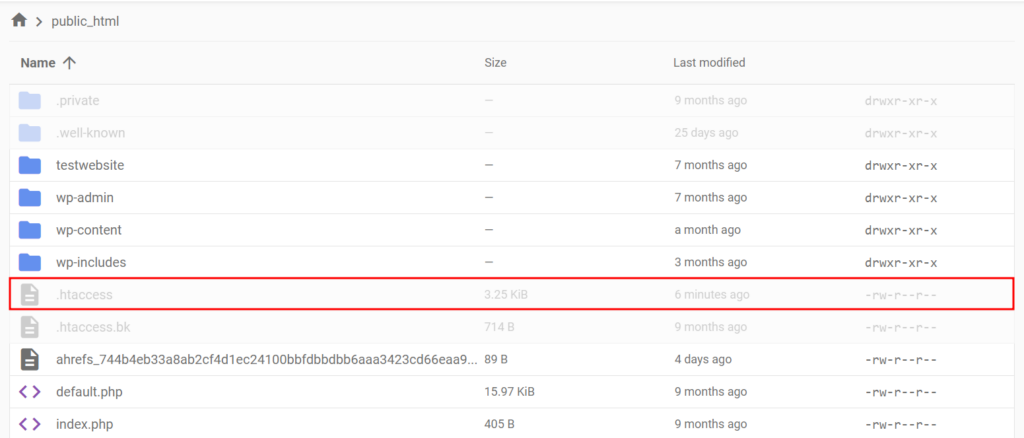1024x438 pixels.
Task: Select the wp-includes folder icon
Action: click(29, 262)
